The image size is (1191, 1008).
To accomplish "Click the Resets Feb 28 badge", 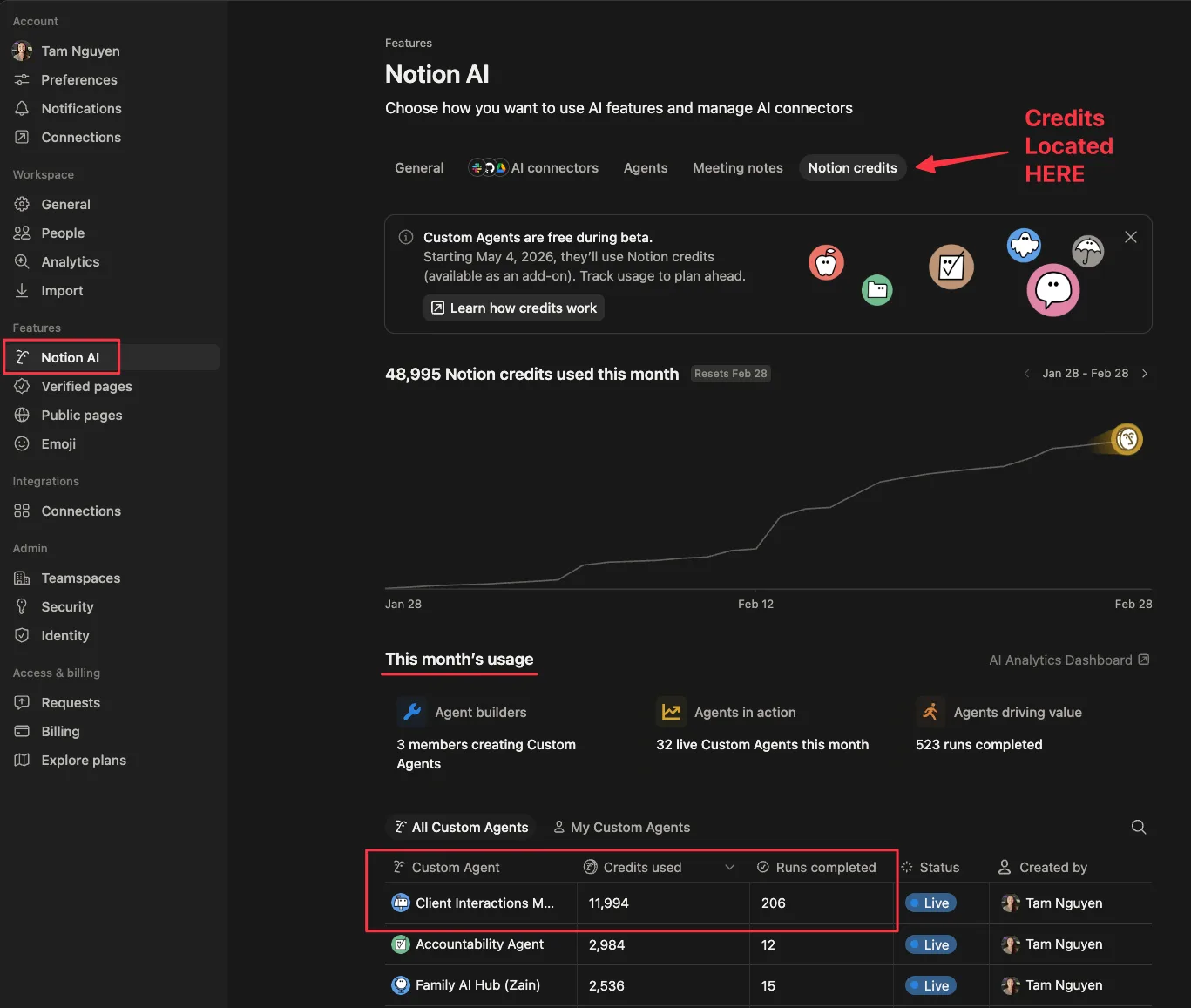I will coord(731,374).
